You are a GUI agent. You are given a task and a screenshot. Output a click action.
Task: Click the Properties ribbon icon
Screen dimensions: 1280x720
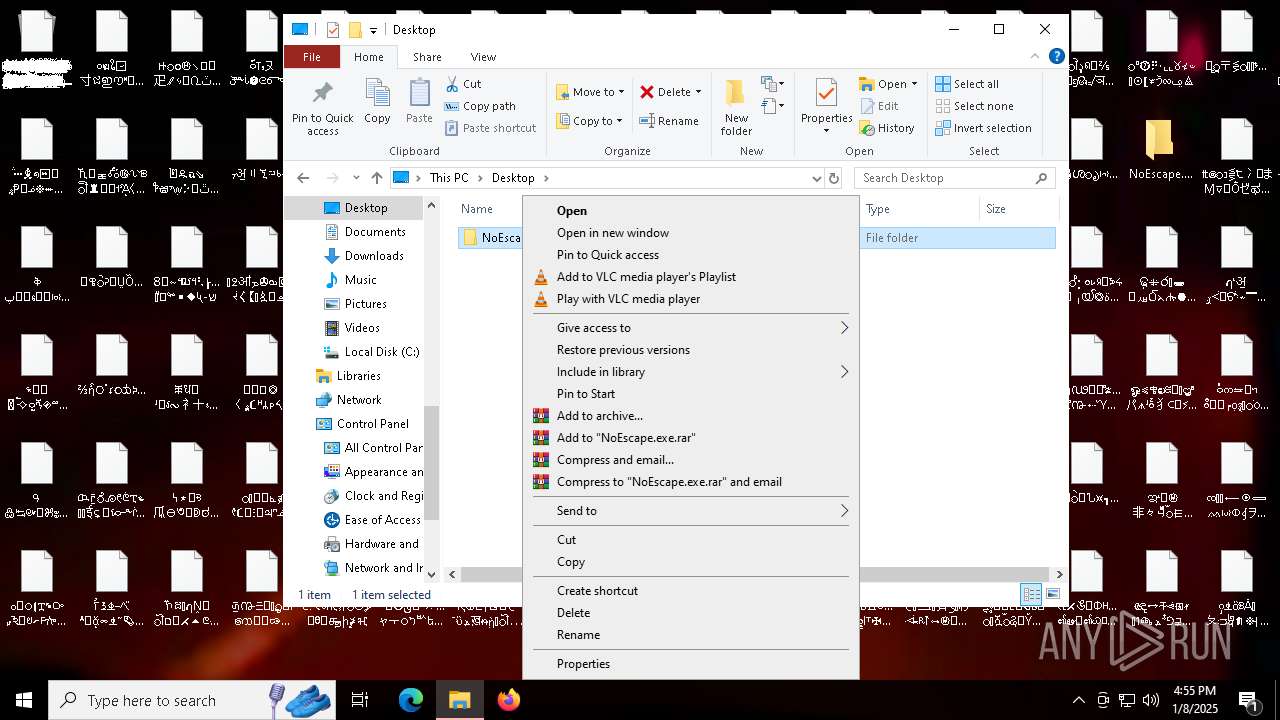coord(826,108)
